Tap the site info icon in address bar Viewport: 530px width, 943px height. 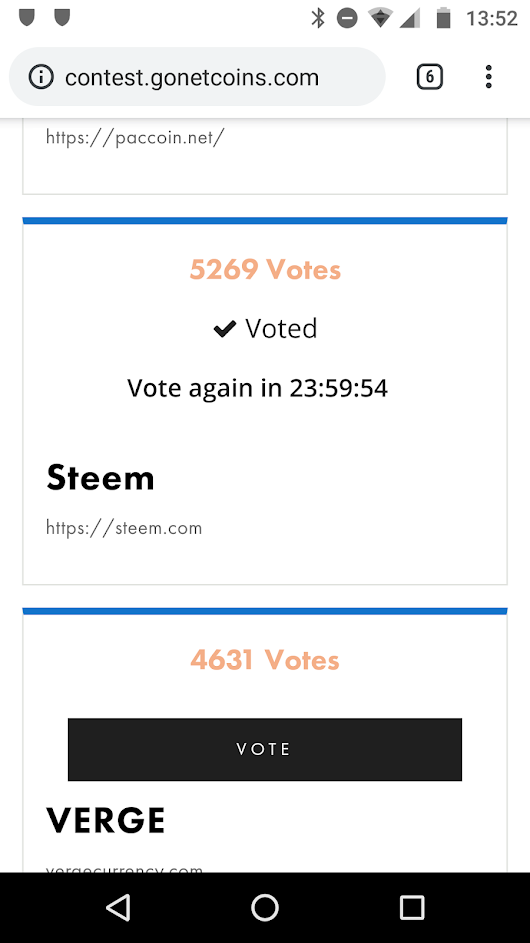pyautogui.click(x=42, y=77)
